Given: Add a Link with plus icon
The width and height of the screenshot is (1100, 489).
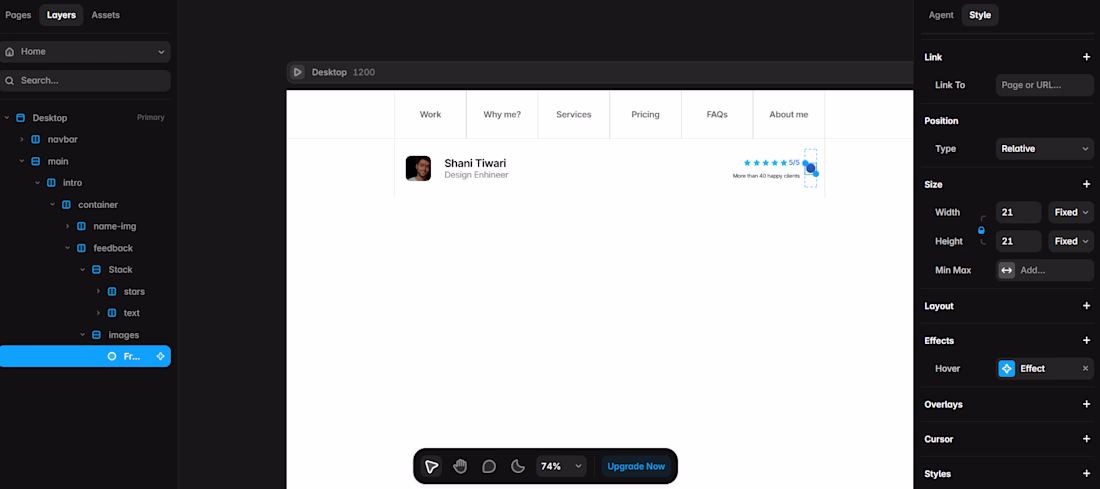Looking at the screenshot, I should point(1086,58).
